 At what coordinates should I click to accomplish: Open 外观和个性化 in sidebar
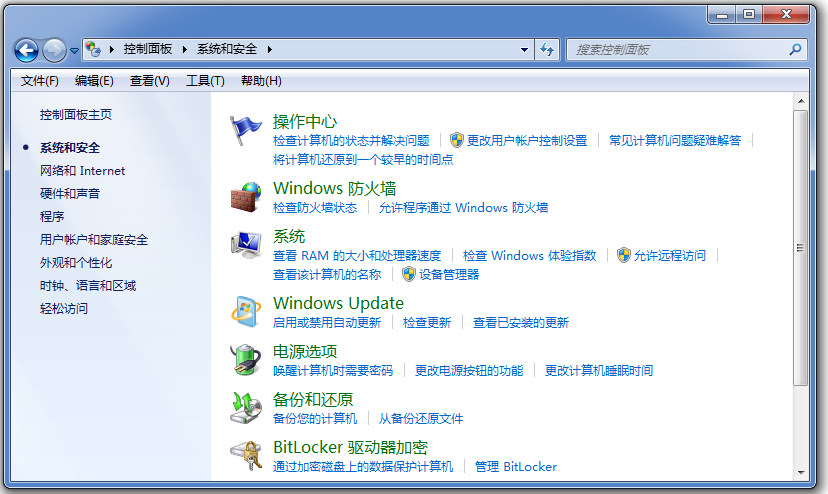click(76, 263)
